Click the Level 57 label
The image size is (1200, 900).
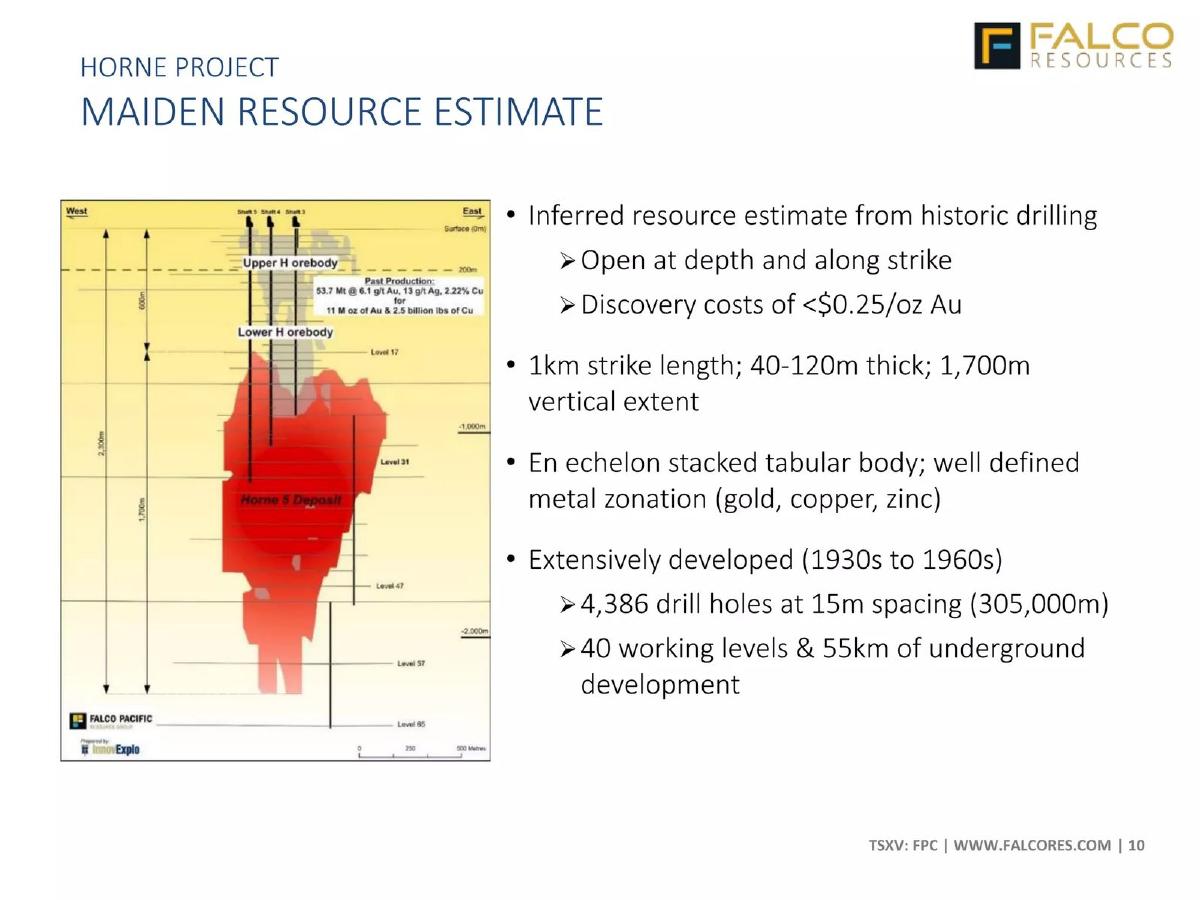(411, 664)
